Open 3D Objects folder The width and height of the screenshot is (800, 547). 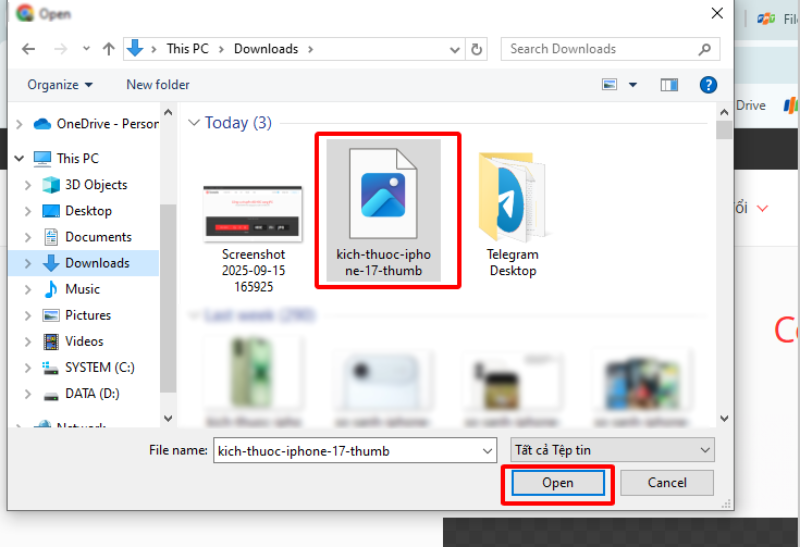click(85, 185)
